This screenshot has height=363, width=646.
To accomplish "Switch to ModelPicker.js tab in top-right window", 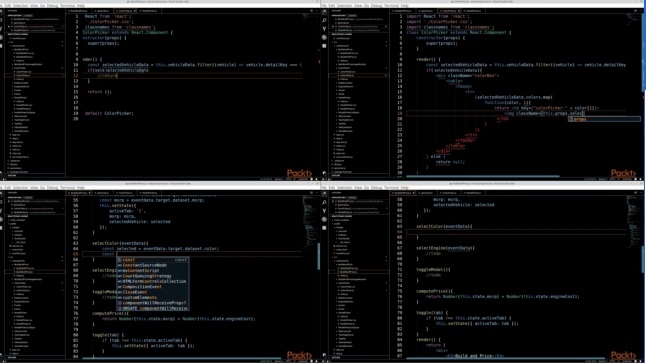I will (x=473, y=11).
